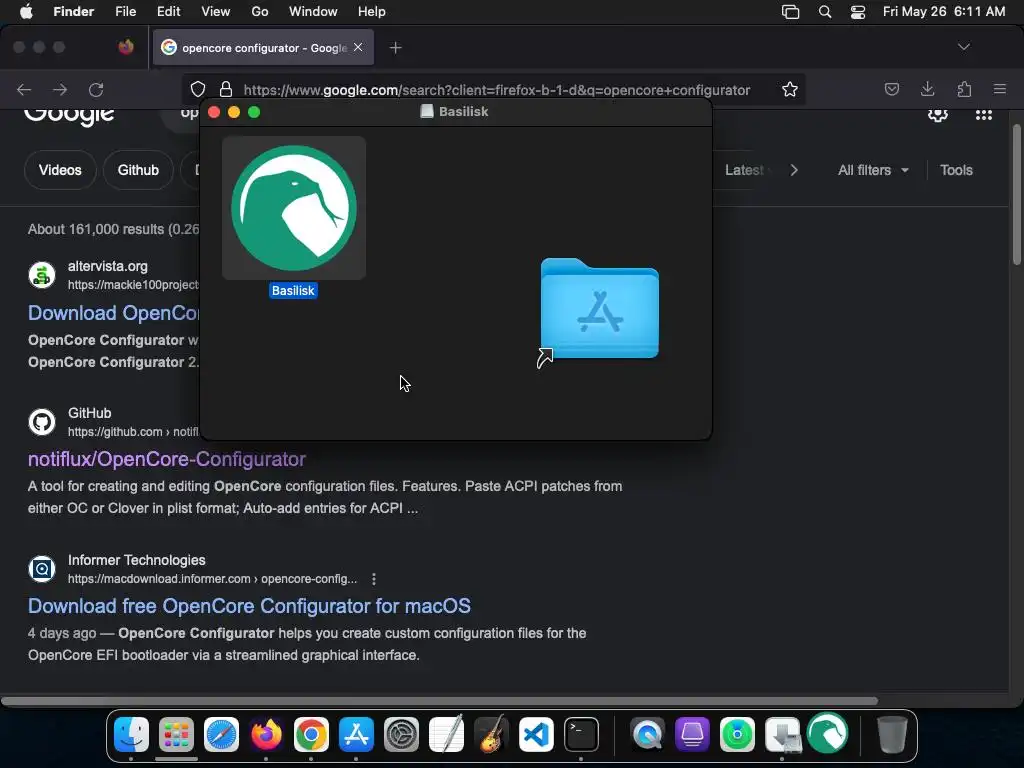Open the File menu
Viewport: 1024px width, 768px height.
point(125,12)
